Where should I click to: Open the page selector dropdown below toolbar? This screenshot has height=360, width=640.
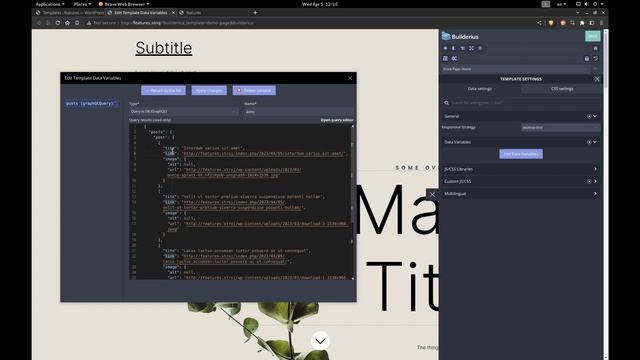pyautogui.click(x=516, y=69)
